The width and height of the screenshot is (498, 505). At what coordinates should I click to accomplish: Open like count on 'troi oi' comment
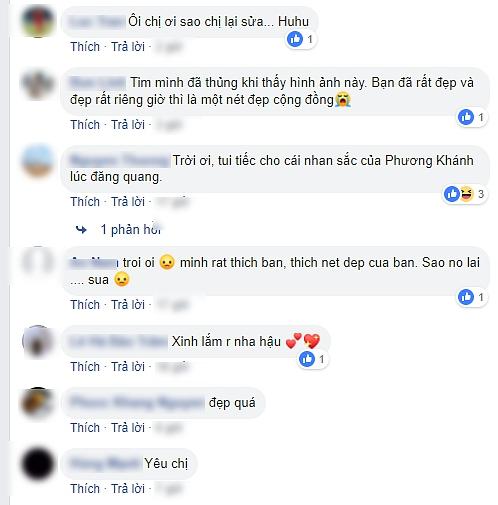click(472, 297)
